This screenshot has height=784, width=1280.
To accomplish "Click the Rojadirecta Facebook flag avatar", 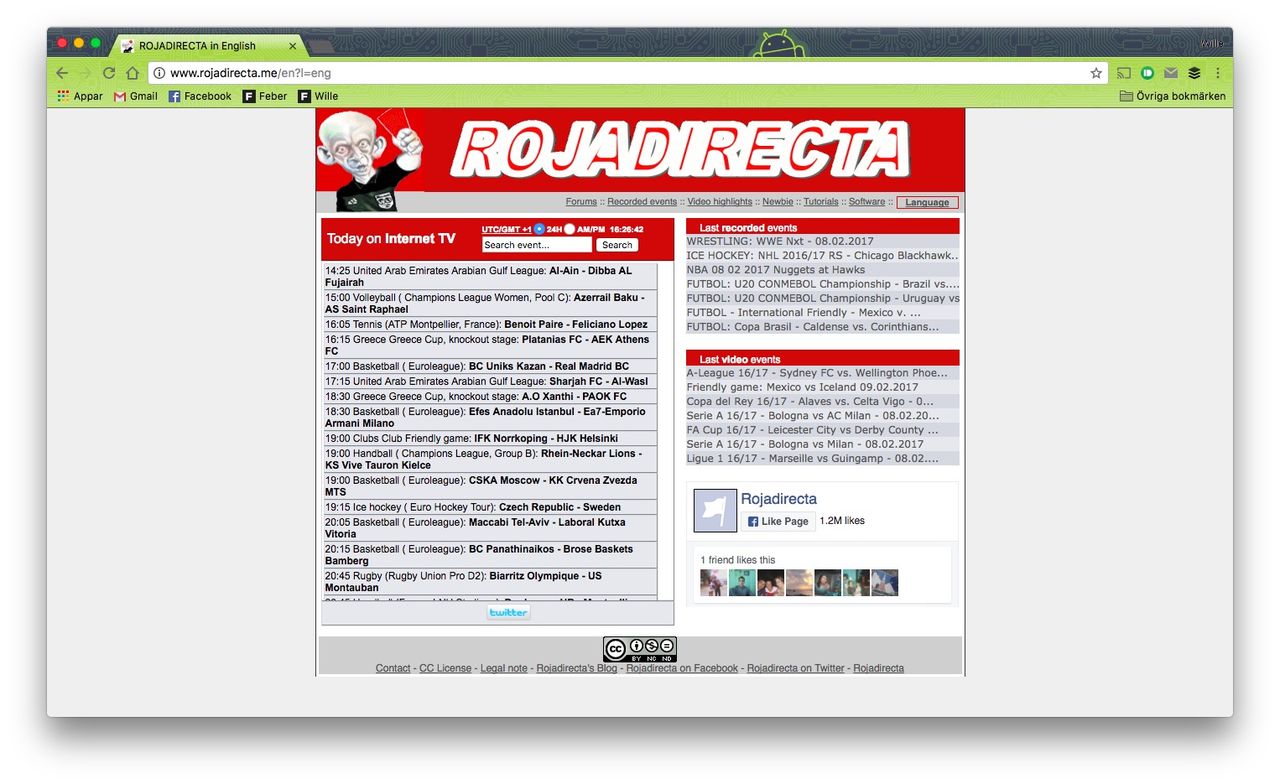I will pyautogui.click(x=715, y=511).
